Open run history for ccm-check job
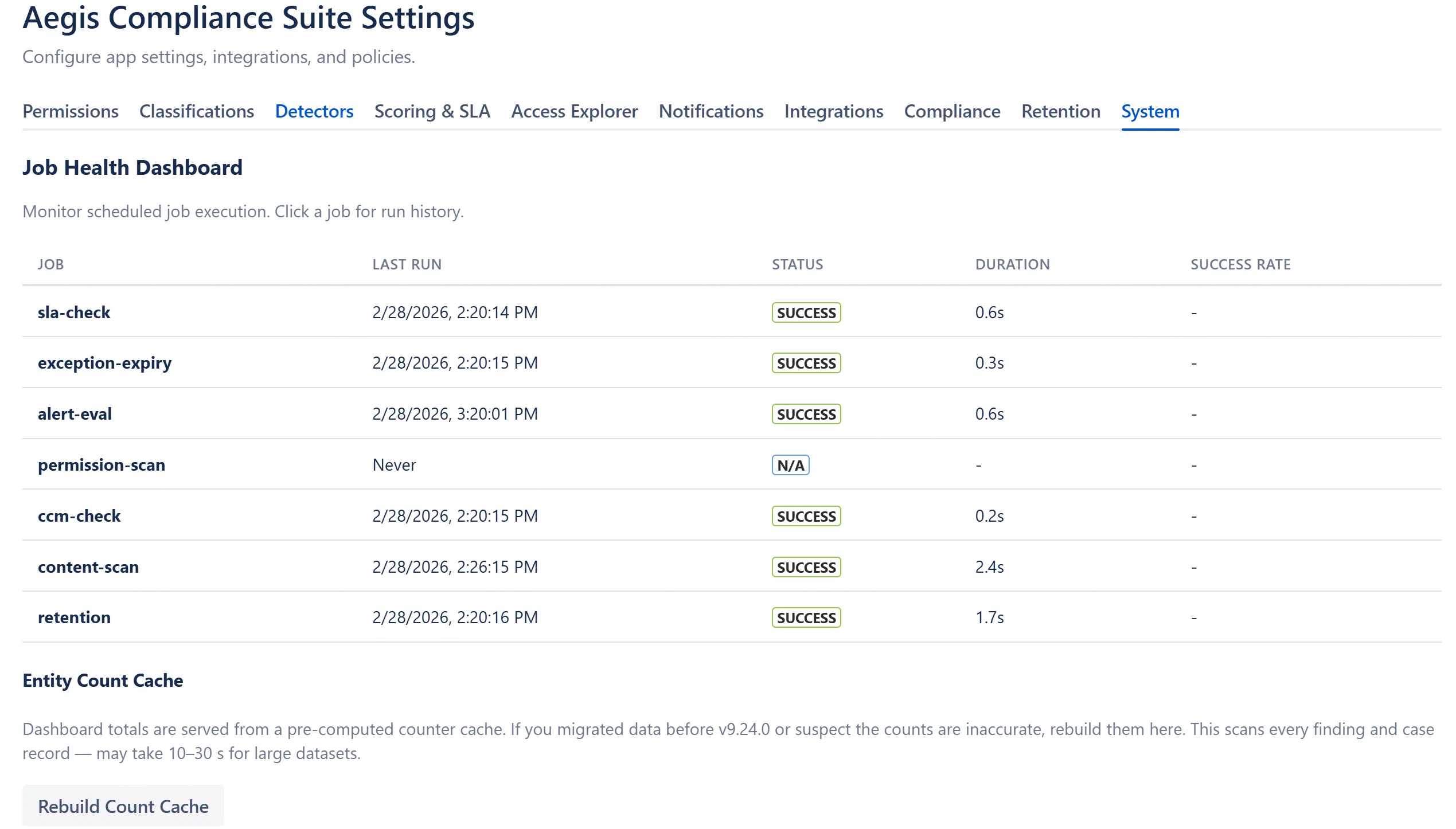1456x829 pixels. click(732, 515)
